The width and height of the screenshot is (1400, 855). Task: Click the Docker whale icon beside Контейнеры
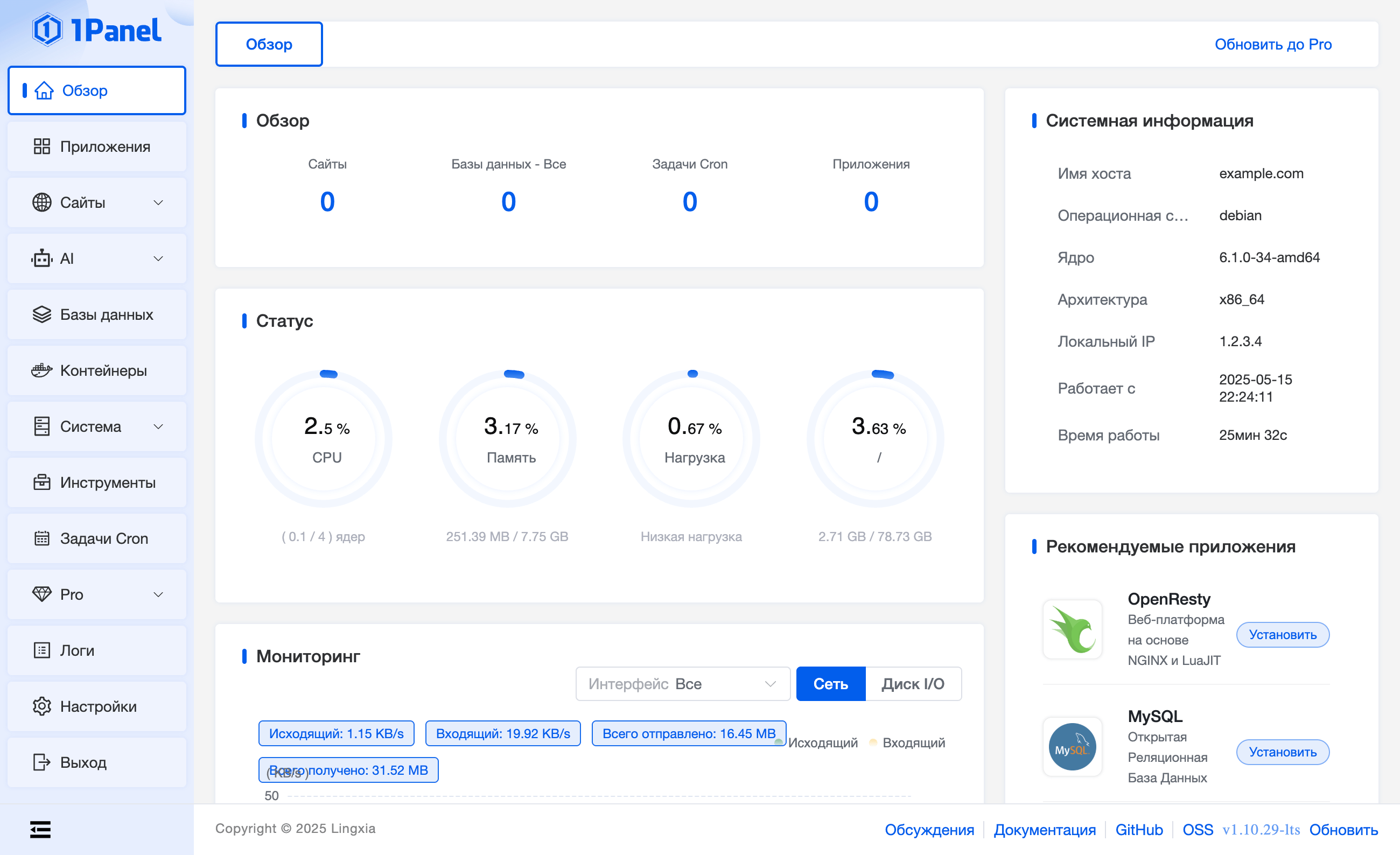(41, 370)
